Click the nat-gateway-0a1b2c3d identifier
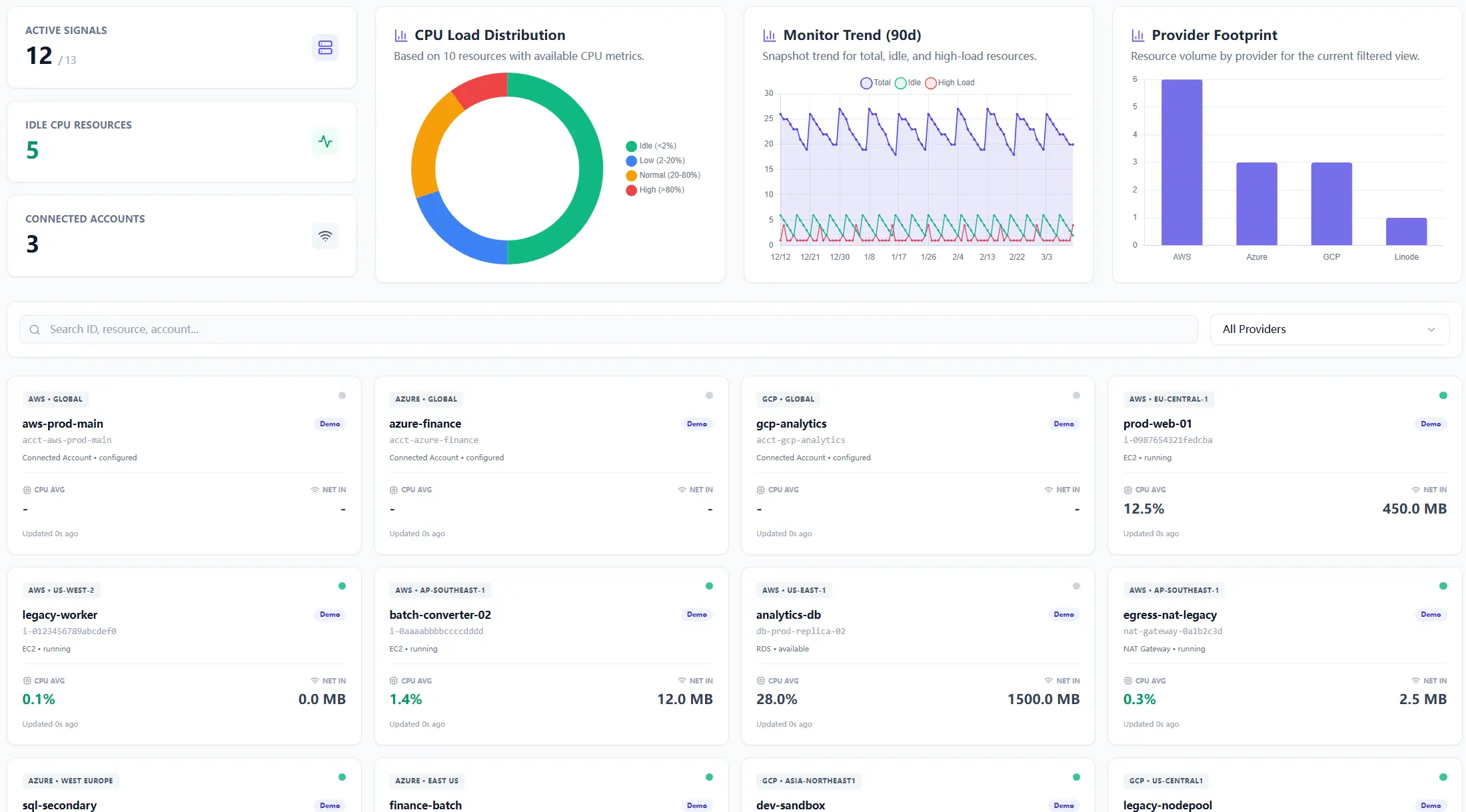Screen dimensions: 1466x812 (1173, 631)
